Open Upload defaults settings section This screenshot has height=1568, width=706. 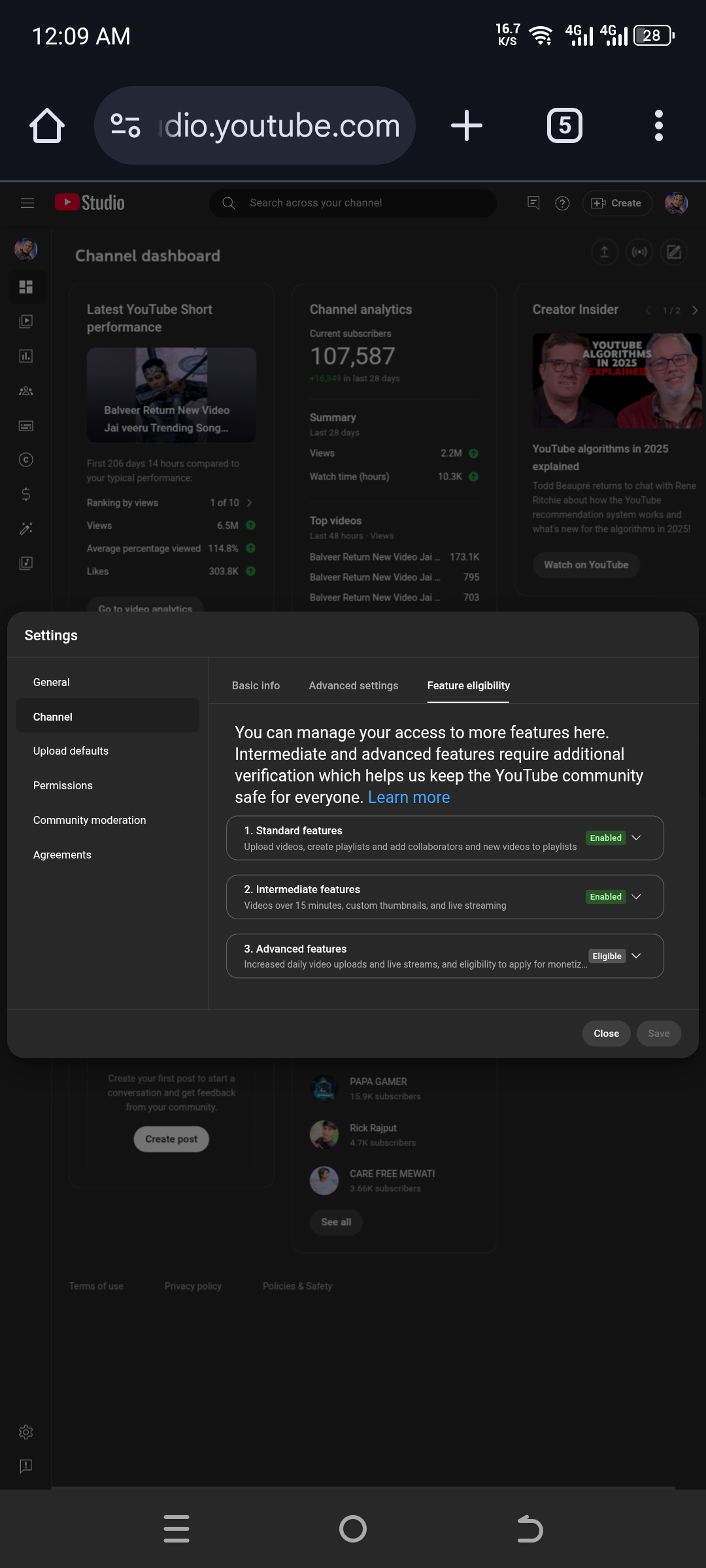(x=107, y=751)
